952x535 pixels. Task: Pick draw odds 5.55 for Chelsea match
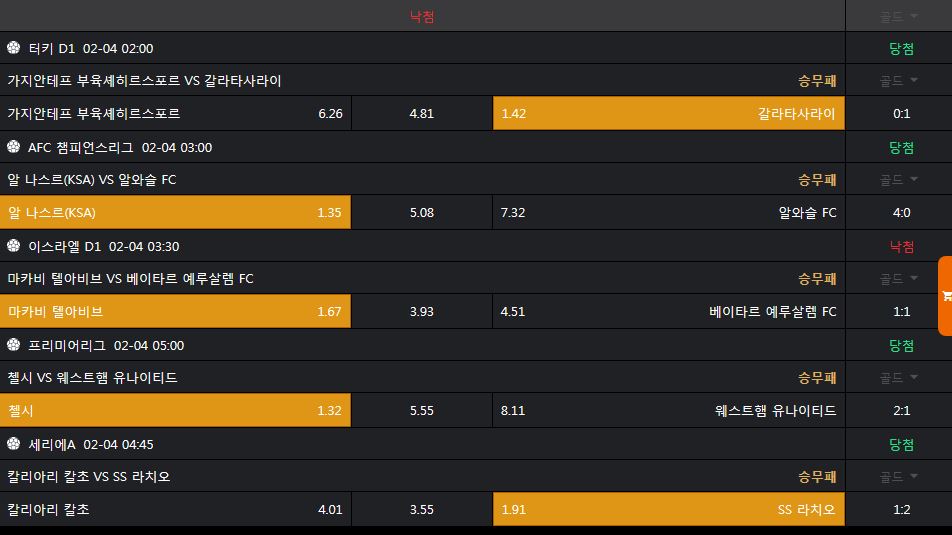[422, 411]
